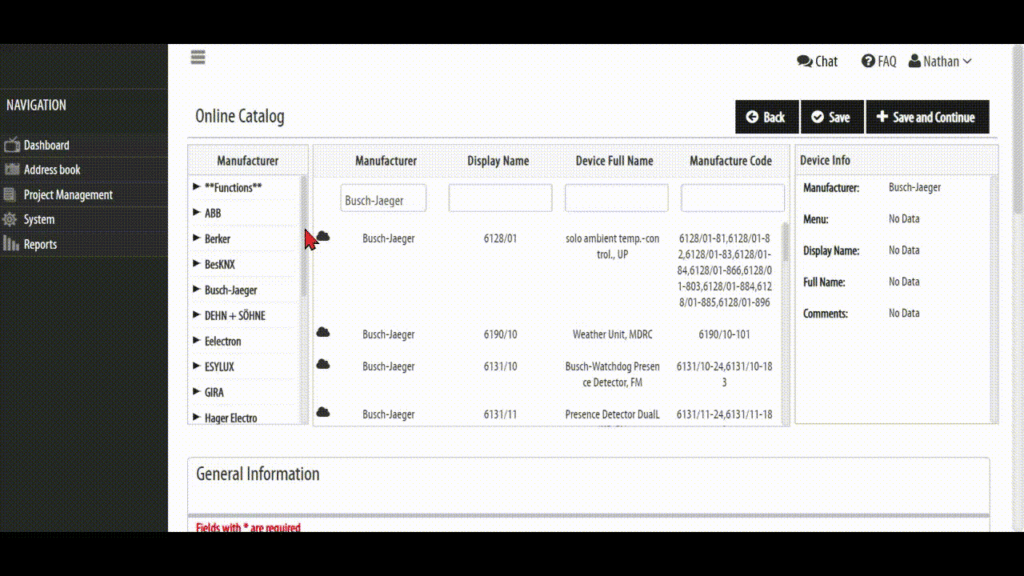This screenshot has width=1024, height=576.
Task: Open the Project Management section
Action: pyautogui.click(x=69, y=194)
